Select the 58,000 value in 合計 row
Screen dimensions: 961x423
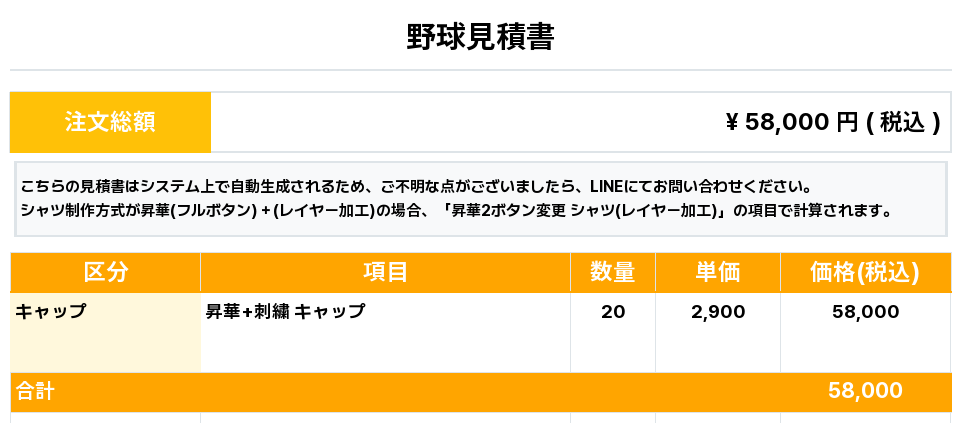click(865, 391)
